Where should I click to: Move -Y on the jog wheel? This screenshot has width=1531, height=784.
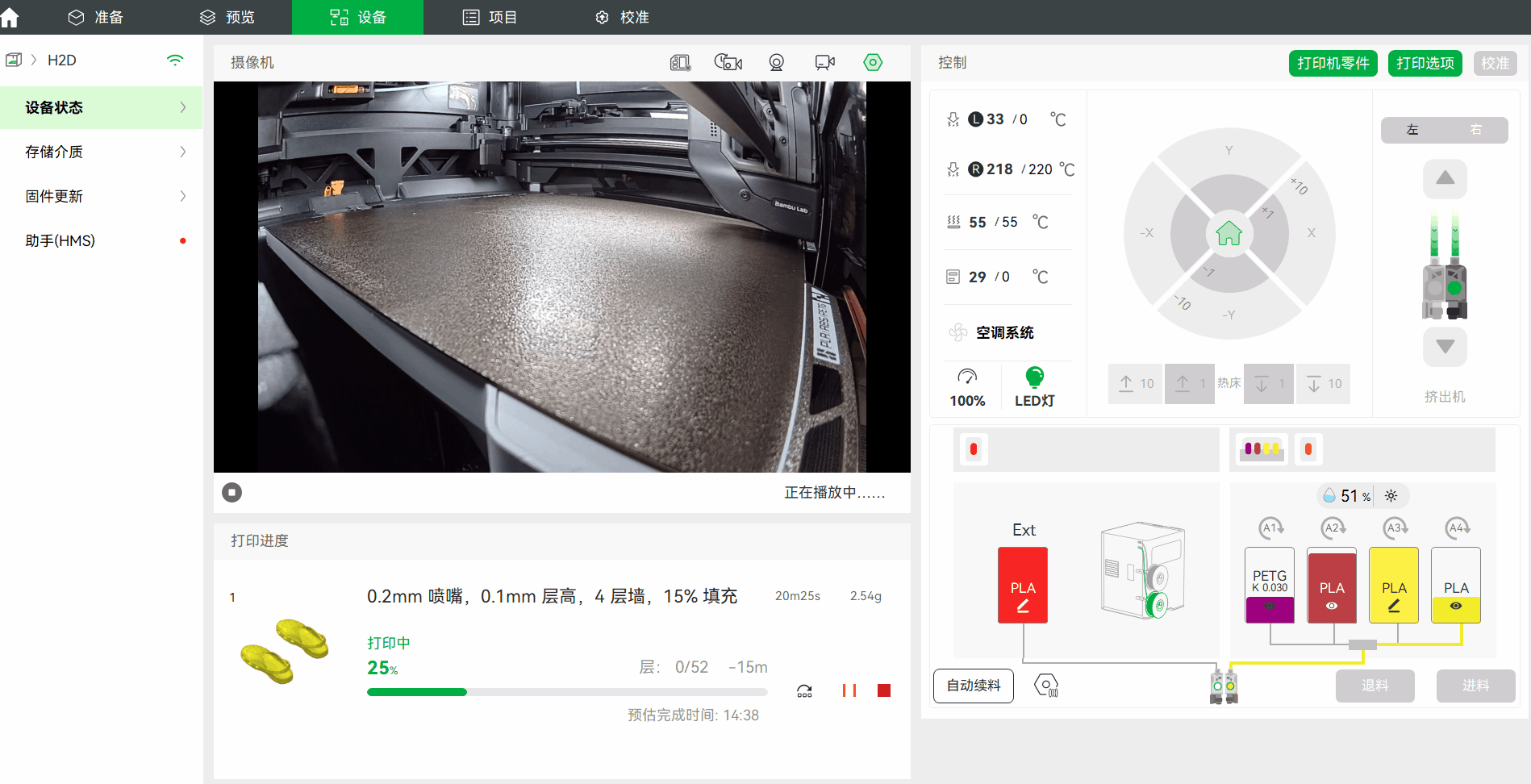point(1229,315)
